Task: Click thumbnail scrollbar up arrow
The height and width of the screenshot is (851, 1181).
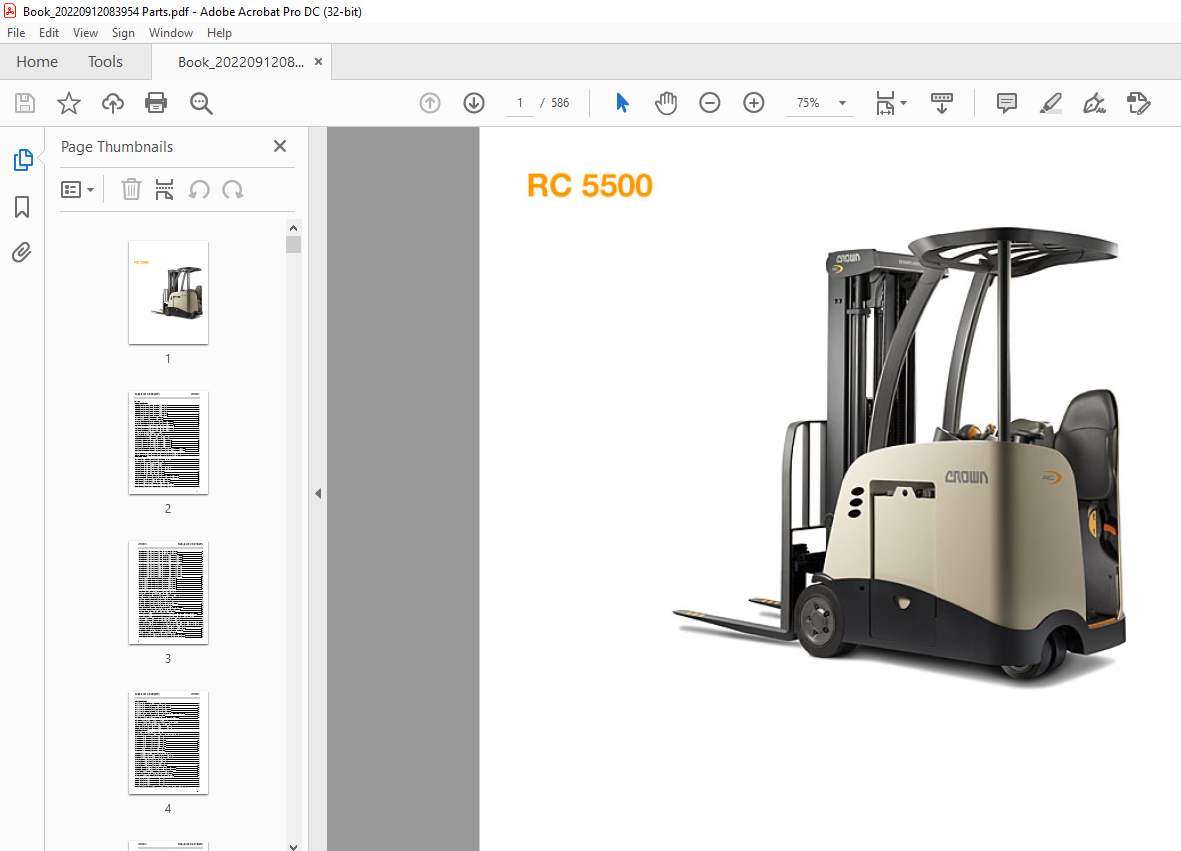Action: [x=294, y=227]
